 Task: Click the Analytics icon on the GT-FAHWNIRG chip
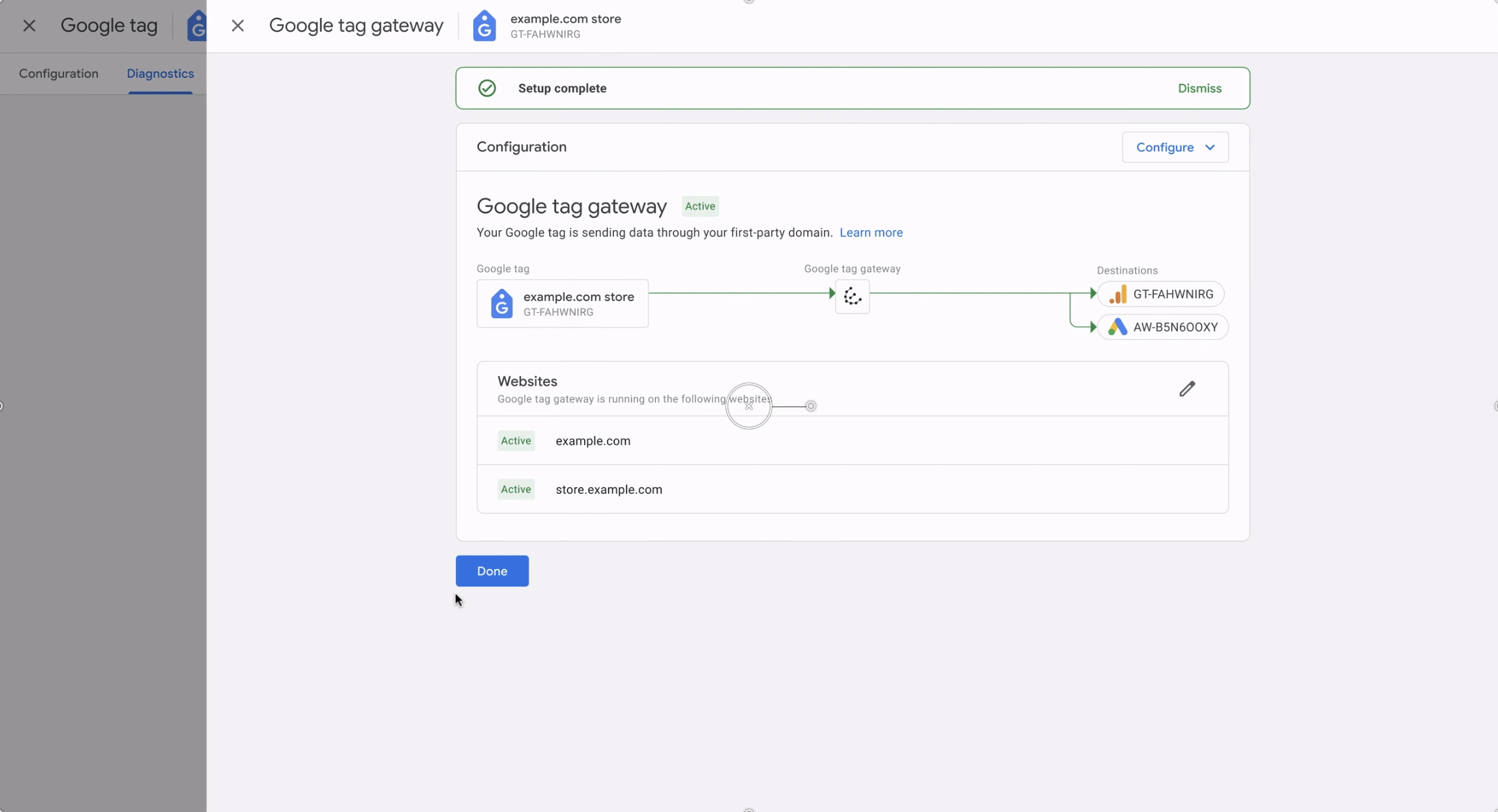click(x=1117, y=294)
